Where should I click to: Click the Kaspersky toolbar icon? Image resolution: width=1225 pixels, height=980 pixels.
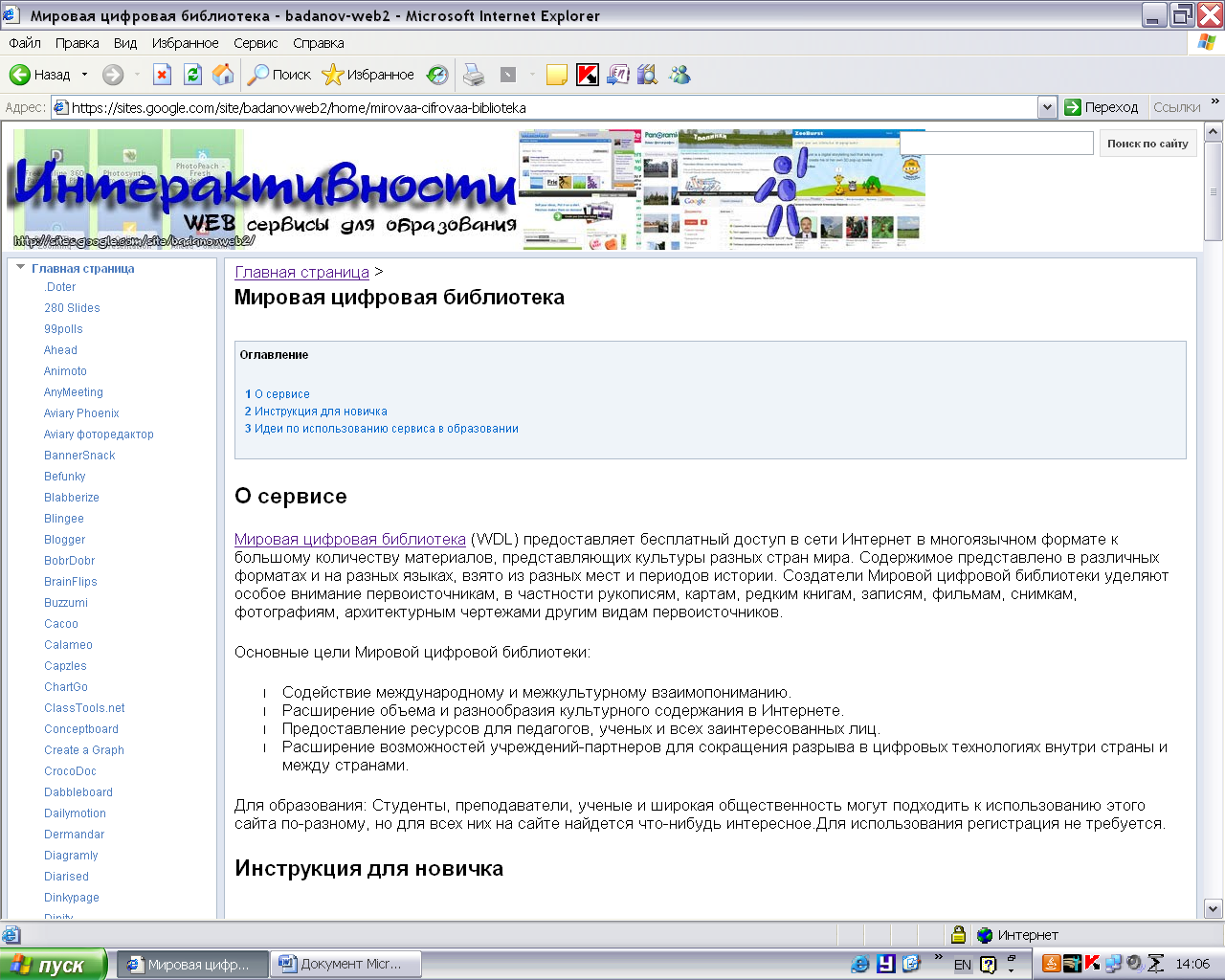(588, 75)
